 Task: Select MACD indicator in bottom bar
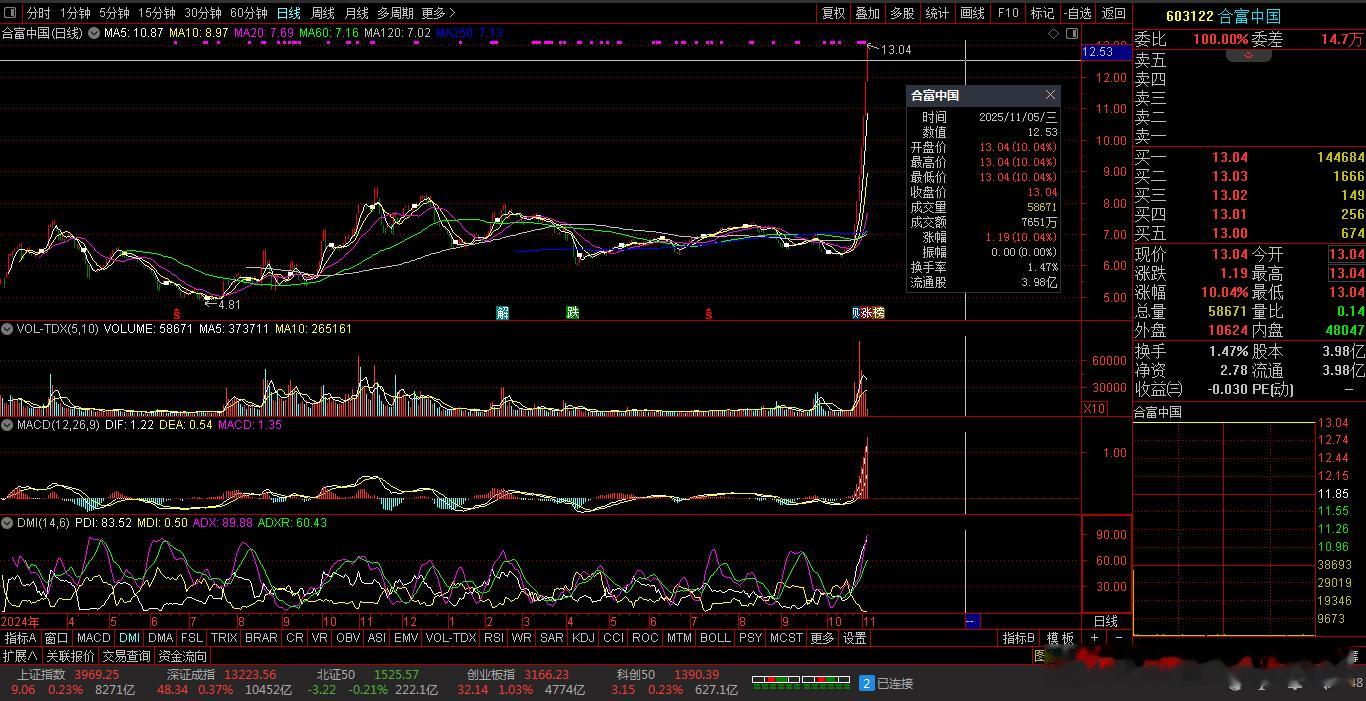(93, 637)
